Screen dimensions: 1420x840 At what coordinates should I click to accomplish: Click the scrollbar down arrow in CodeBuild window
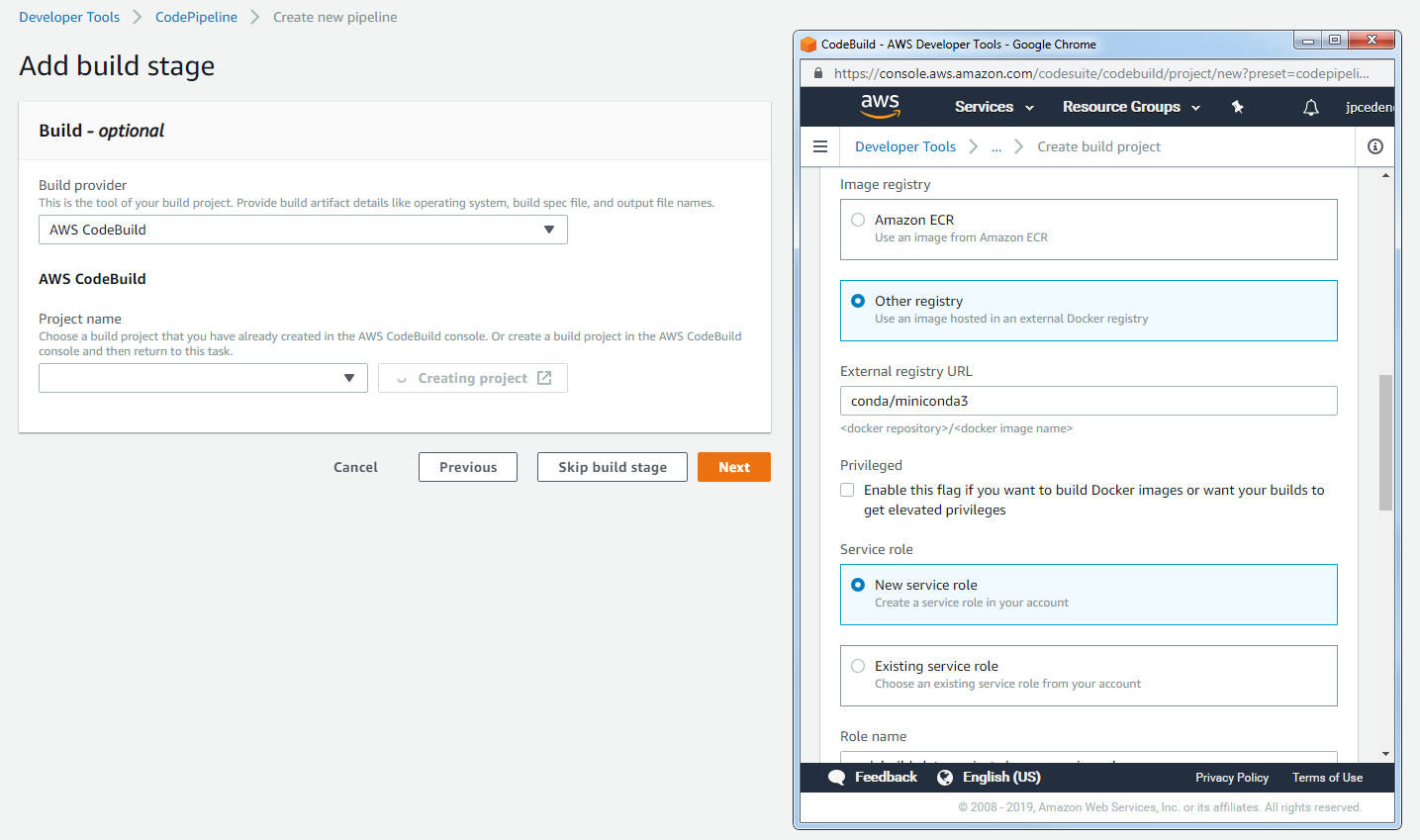(1385, 754)
